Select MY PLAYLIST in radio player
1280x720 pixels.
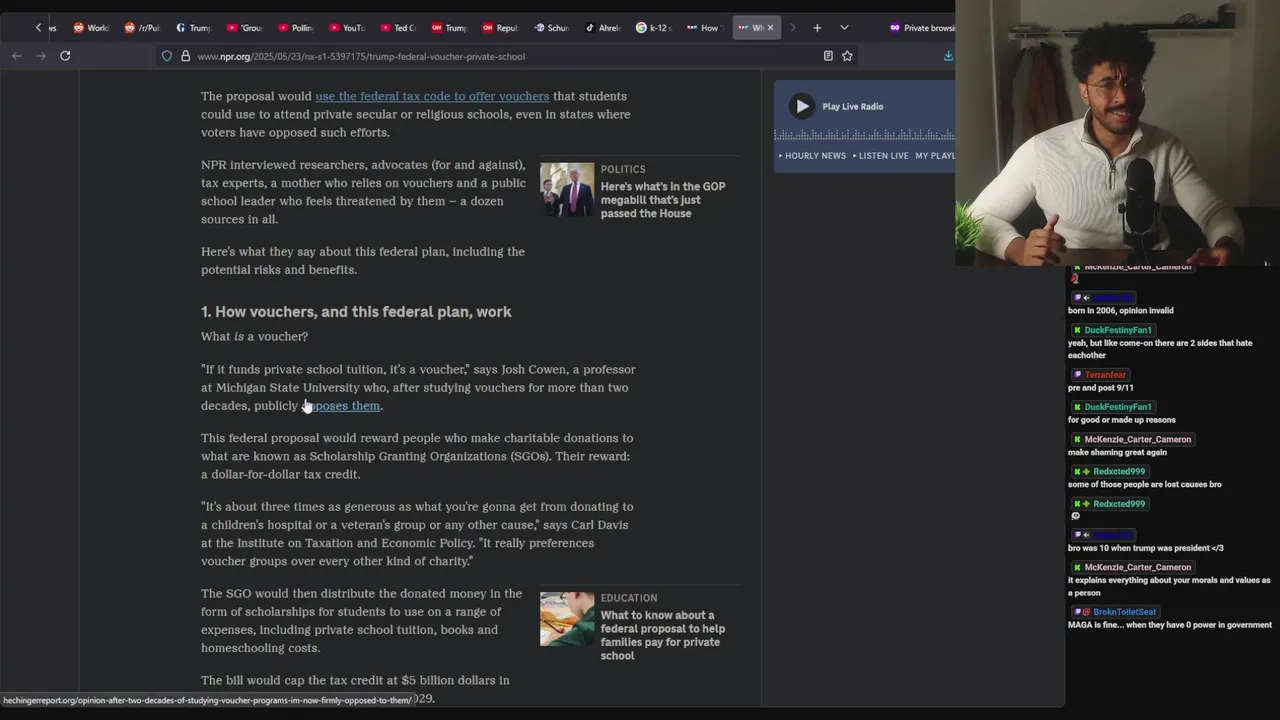(935, 156)
